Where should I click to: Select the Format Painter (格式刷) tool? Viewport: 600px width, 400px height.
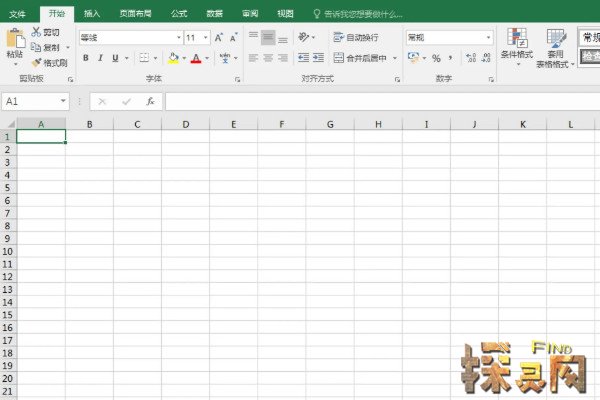[x=37, y=62]
